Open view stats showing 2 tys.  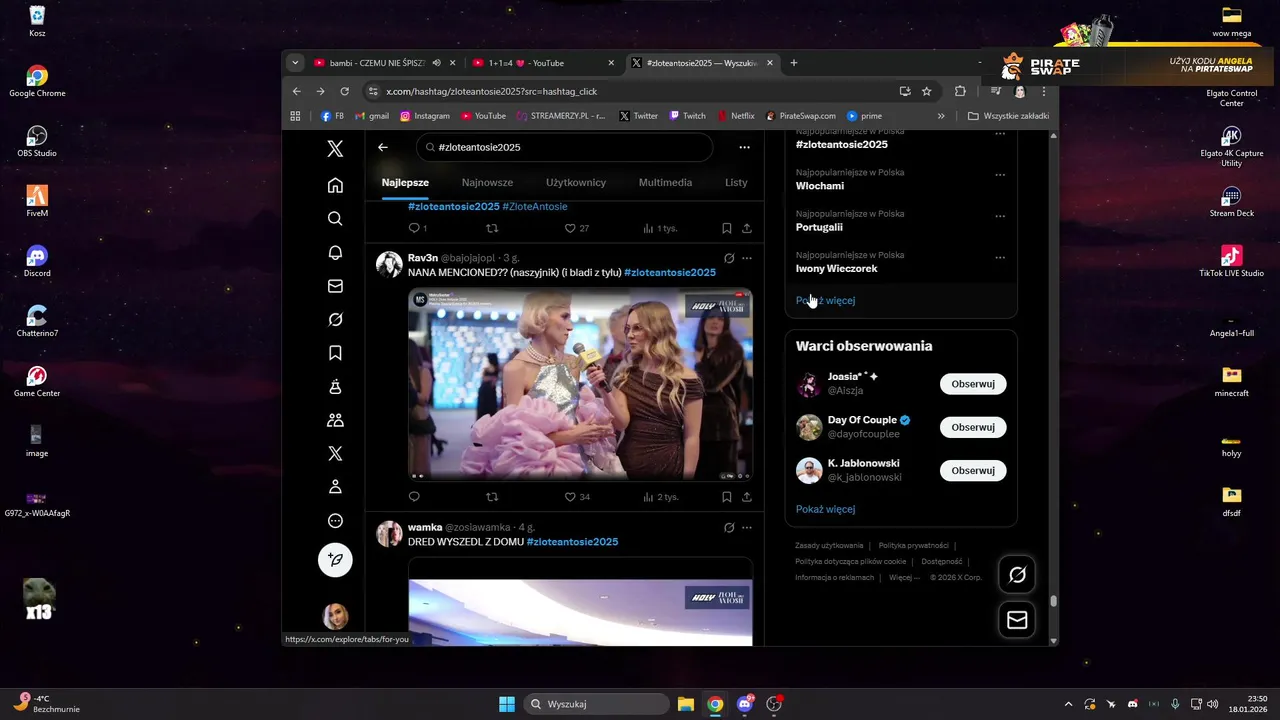[x=660, y=497]
